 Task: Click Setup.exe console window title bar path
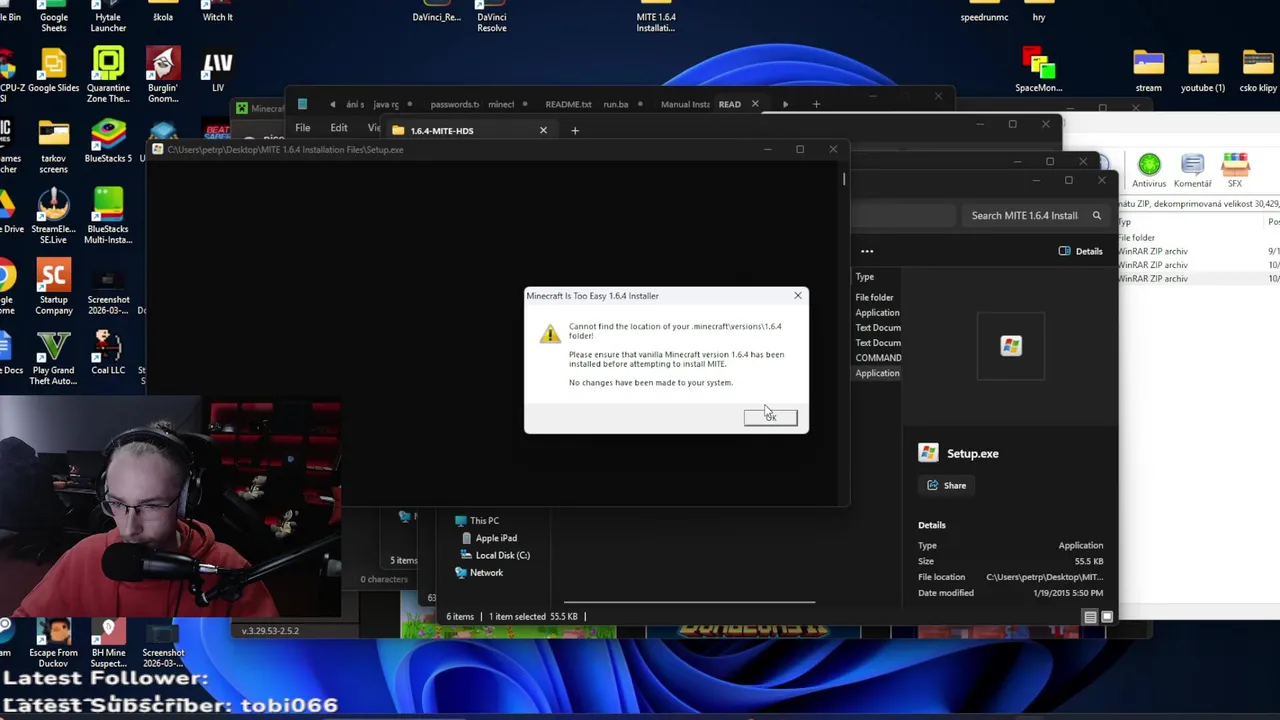285,150
